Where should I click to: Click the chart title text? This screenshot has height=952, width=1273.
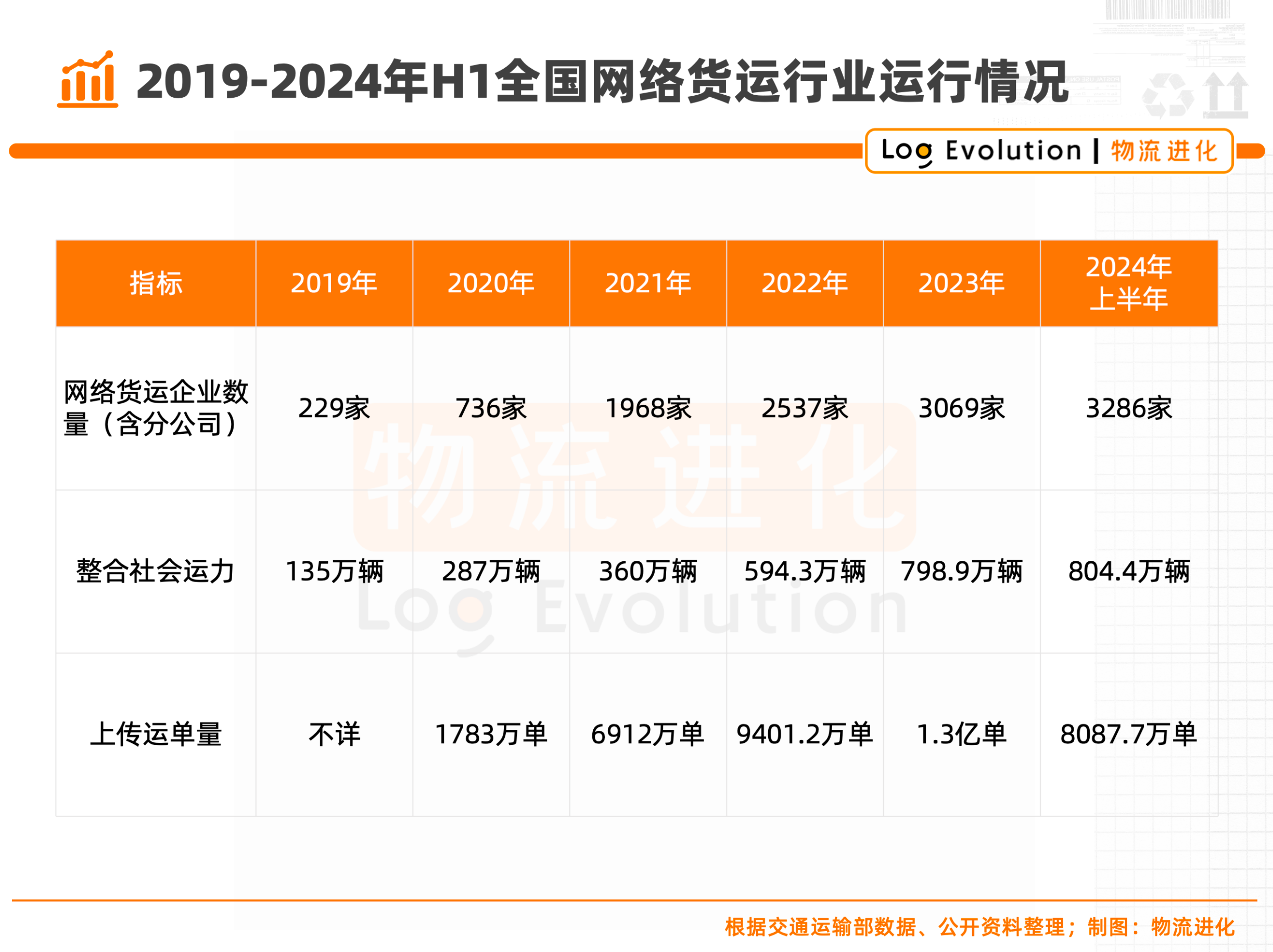point(602,82)
